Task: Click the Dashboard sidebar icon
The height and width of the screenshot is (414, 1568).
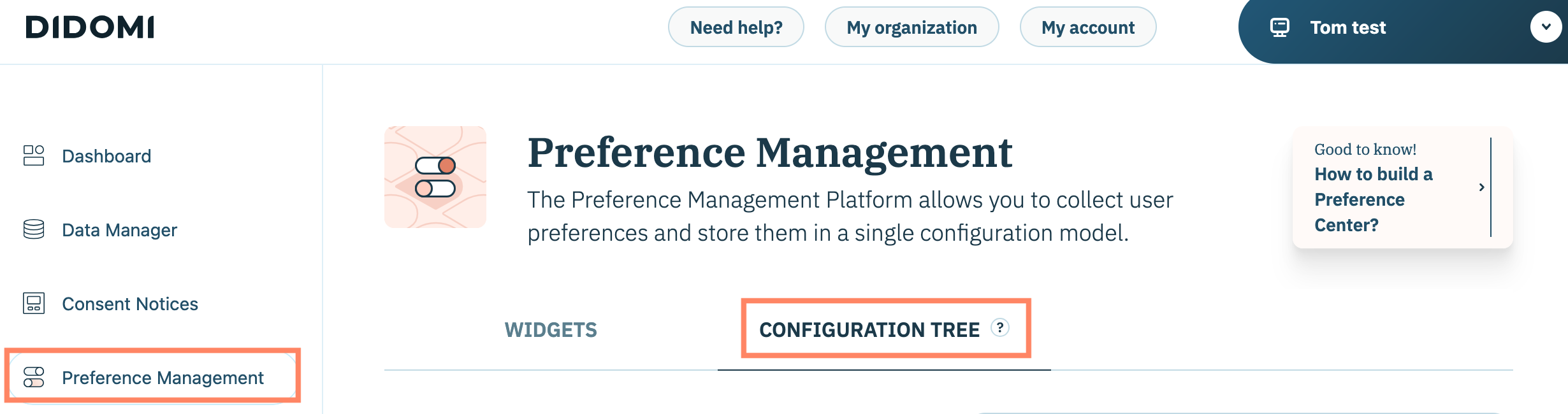Action: click(34, 155)
